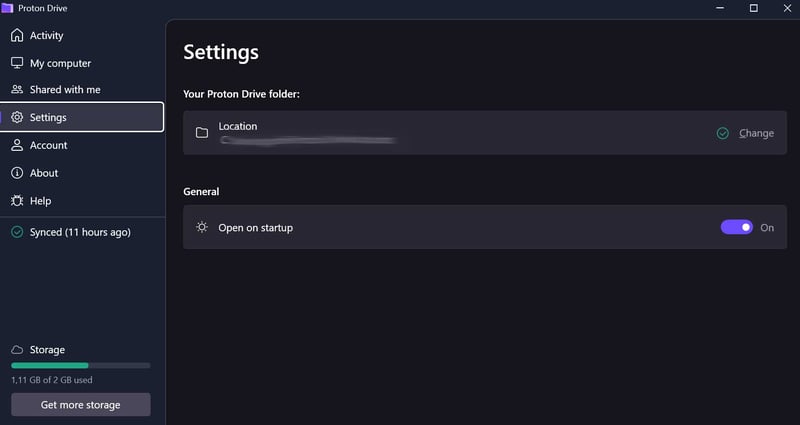This screenshot has height=425, width=800.
Task: Disable the Open on startup toggle
Action: coord(737,228)
